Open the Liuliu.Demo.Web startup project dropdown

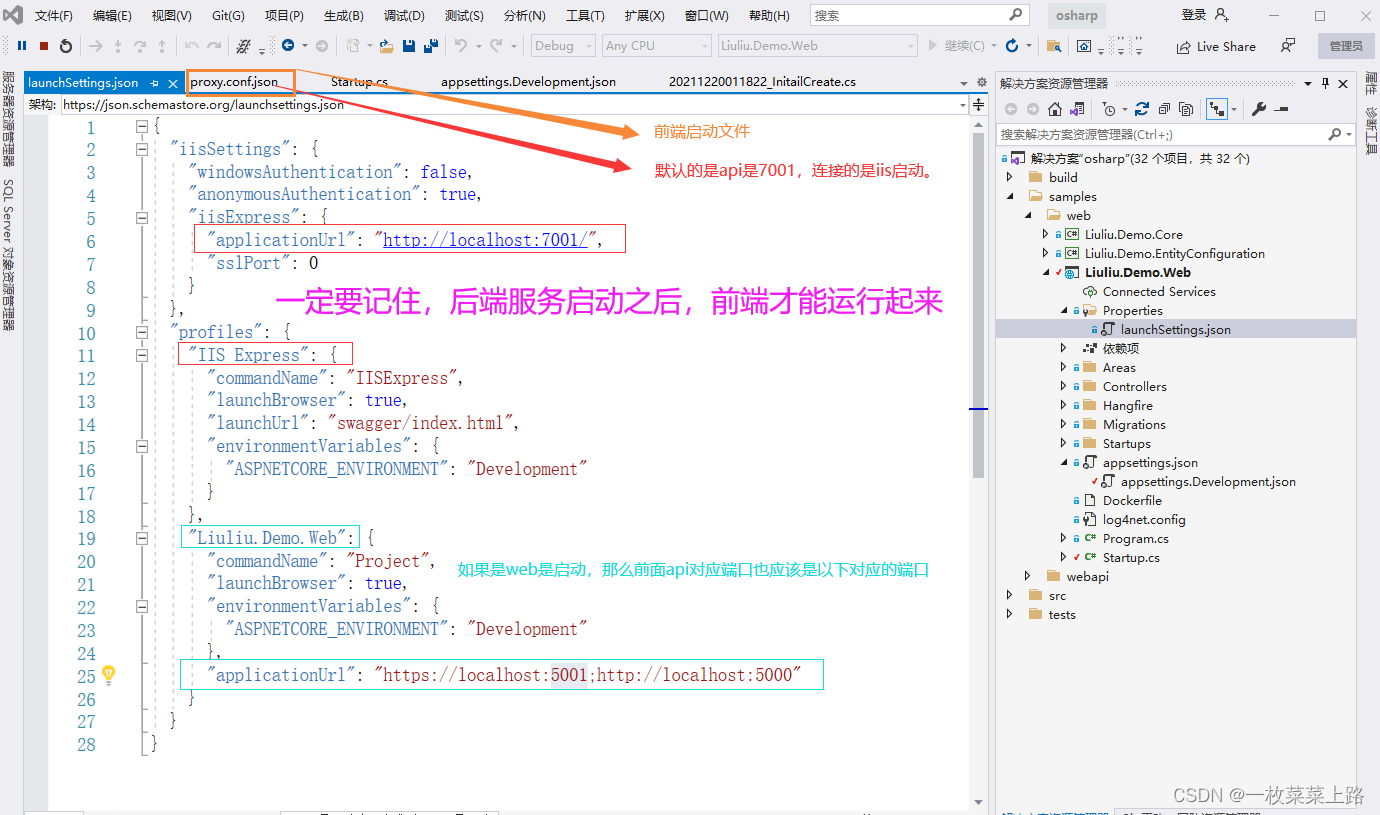(817, 46)
